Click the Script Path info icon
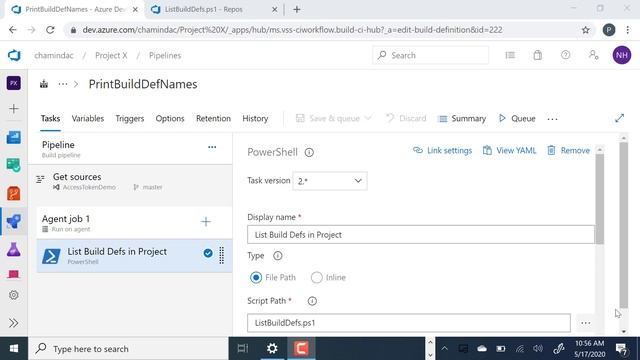Screen dimensions: 640x360 coord(312,301)
